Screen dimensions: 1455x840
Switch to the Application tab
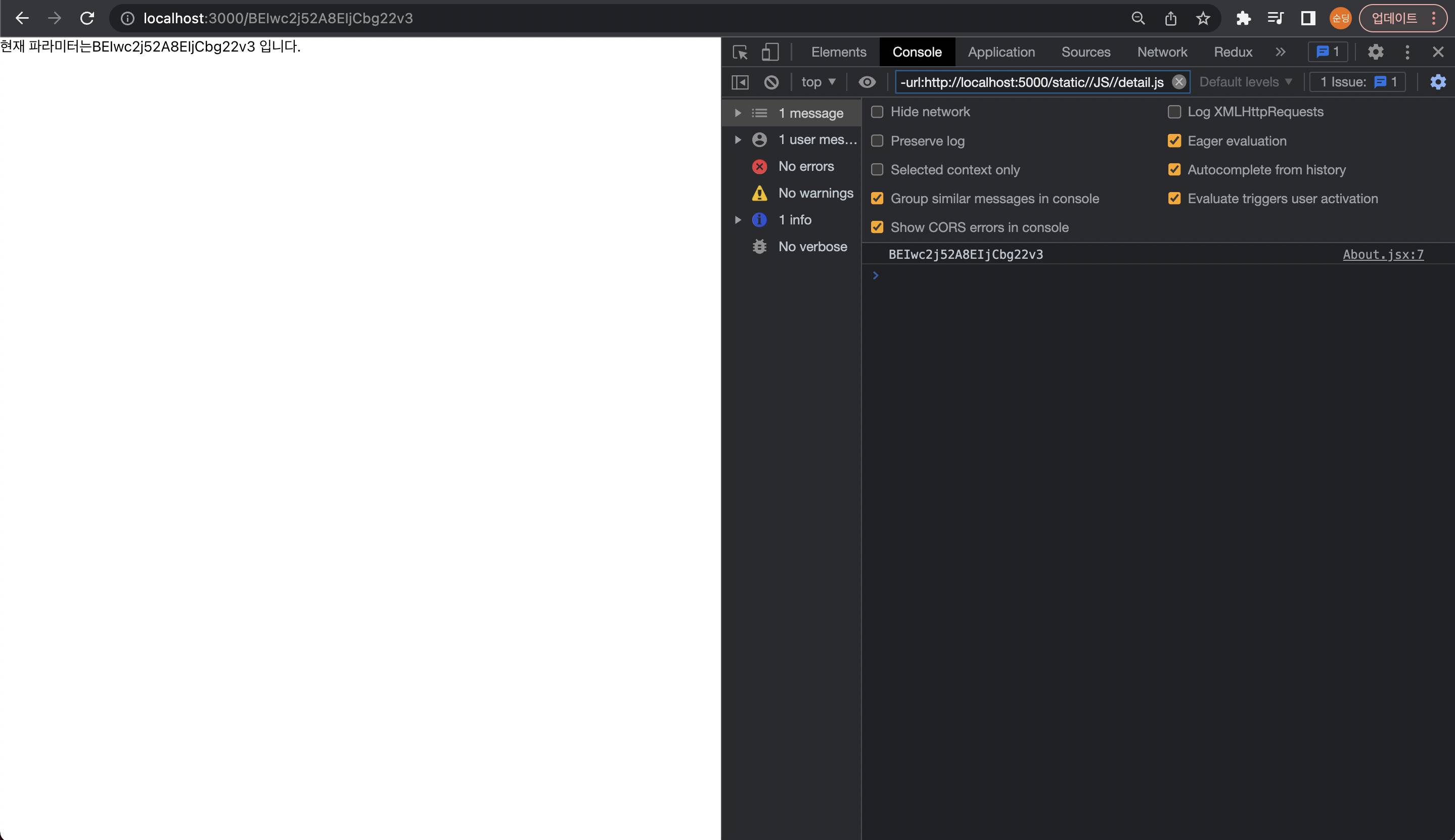point(1001,52)
